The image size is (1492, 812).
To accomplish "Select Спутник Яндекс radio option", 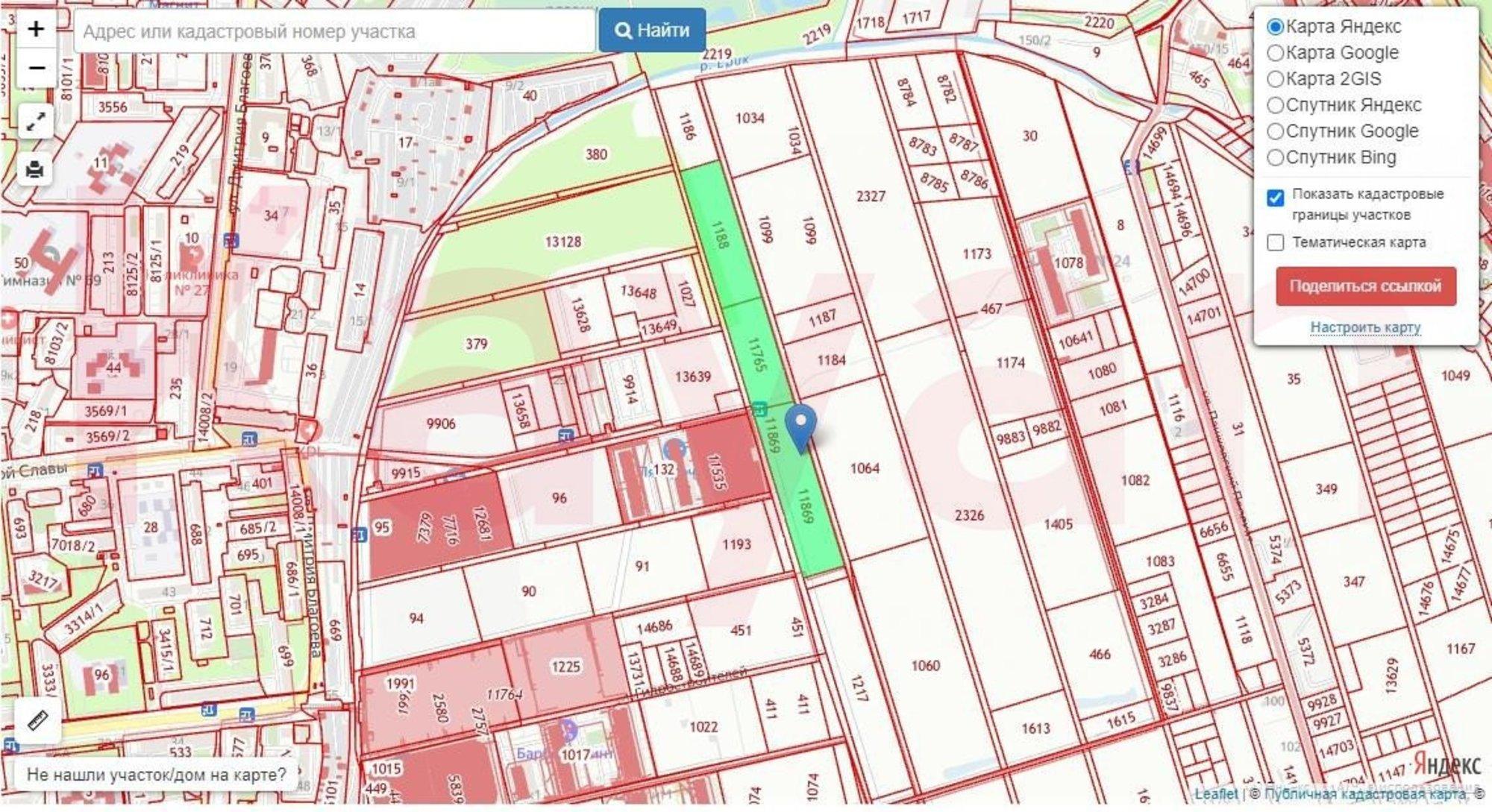I will [1275, 105].
